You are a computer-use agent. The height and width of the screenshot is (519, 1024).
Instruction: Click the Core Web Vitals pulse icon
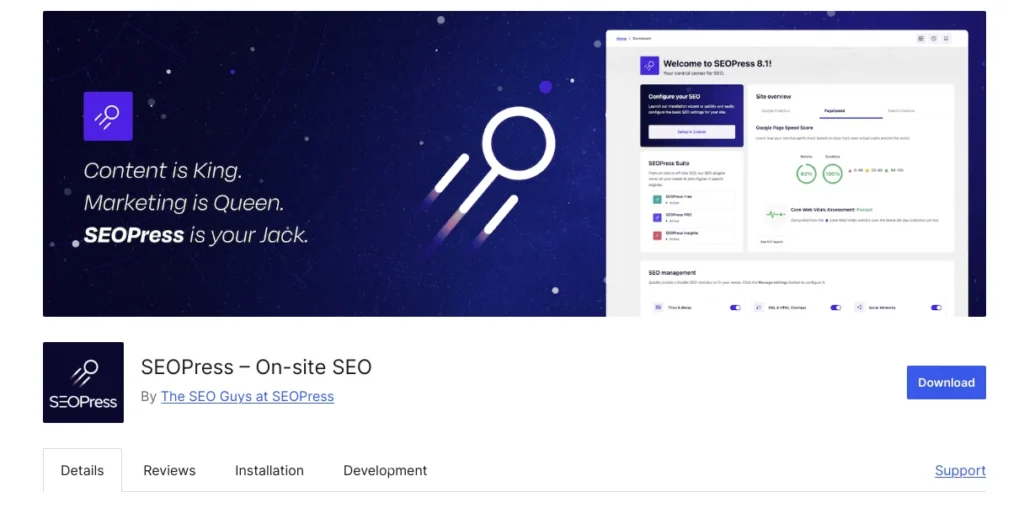point(774,214)
